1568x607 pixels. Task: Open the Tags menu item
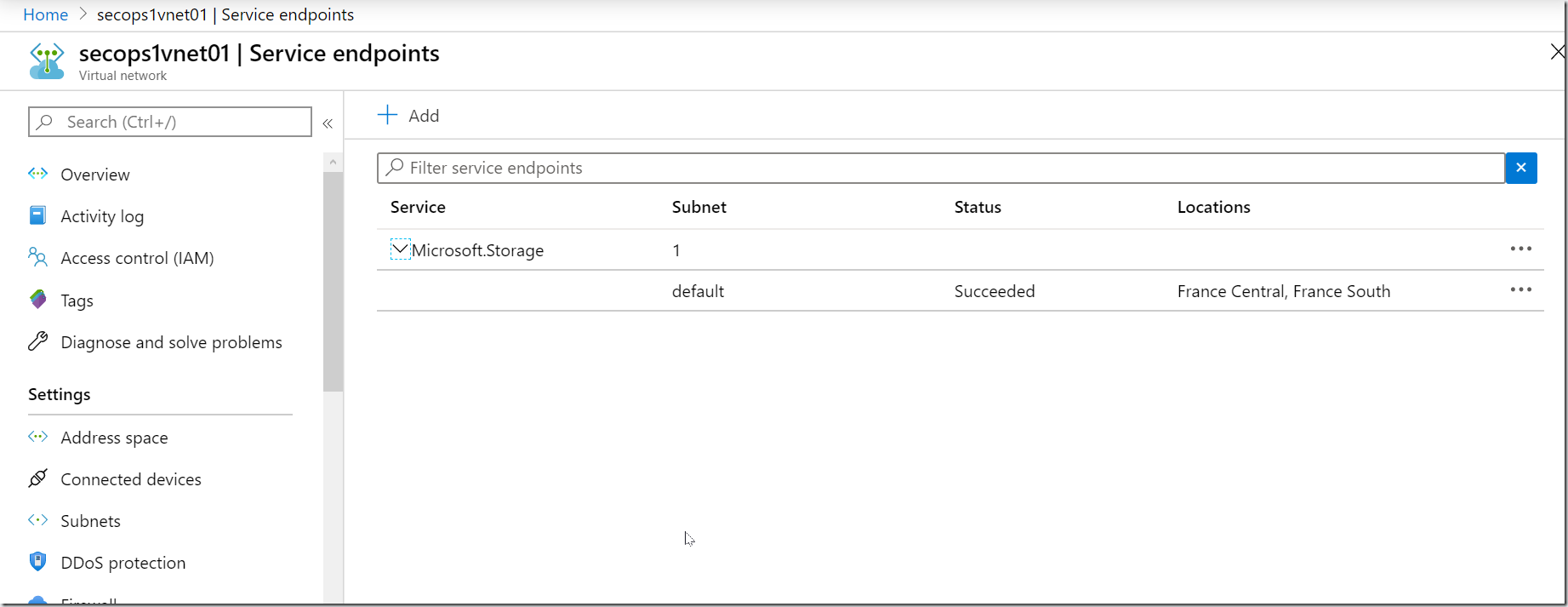click(x=77, y=301)
